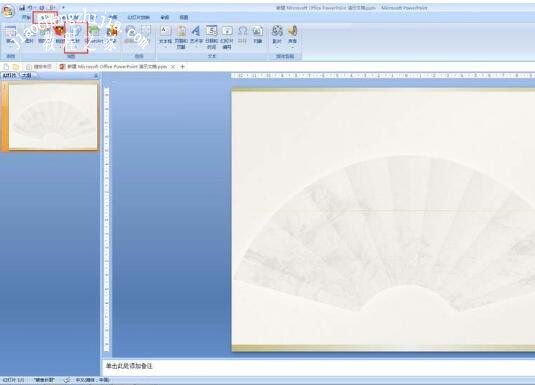Expand the 艺术字 WordArt dropdown arrow
Screen dimensions: 535x385
click(x=196, y=46)
